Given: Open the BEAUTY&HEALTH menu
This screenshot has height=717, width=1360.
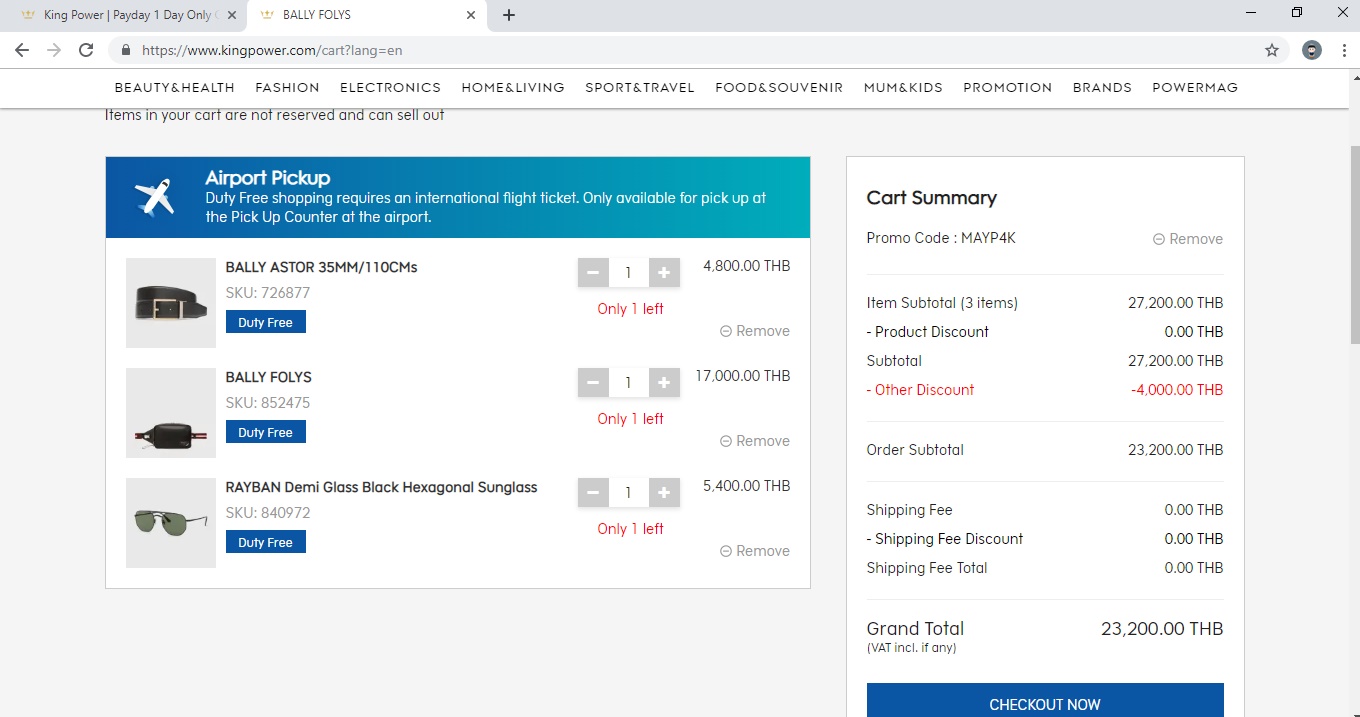Looking at the screenshot, I should [x=175, y=87].
